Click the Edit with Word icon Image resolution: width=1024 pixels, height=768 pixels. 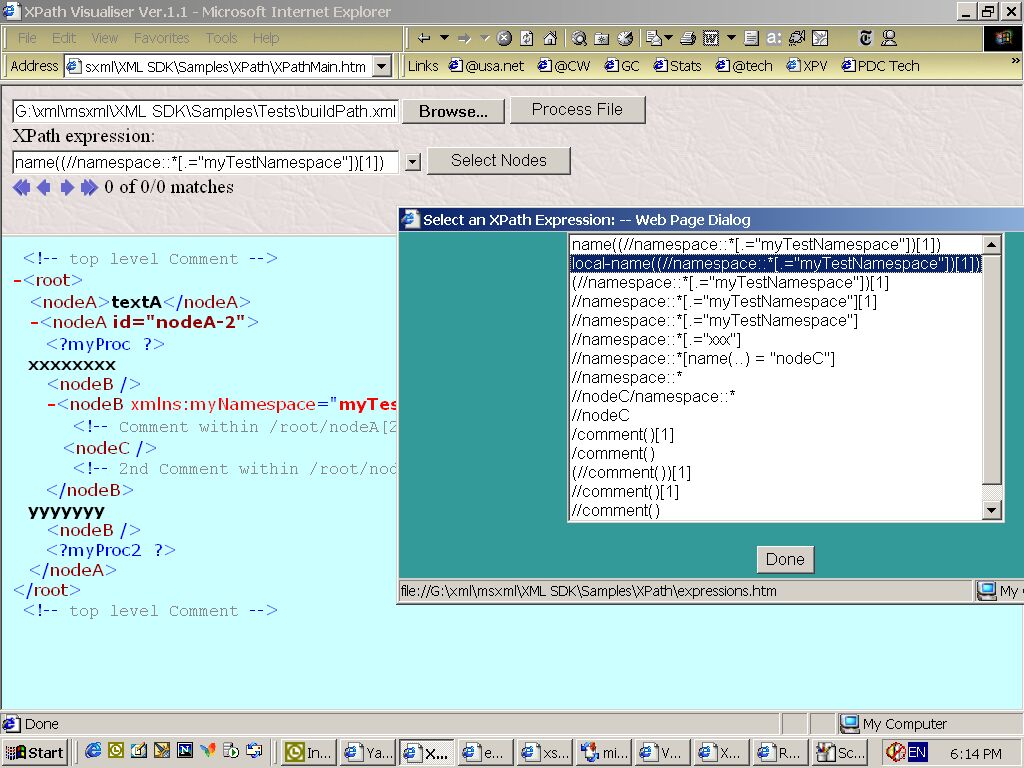pyautogui.click(x=711, y=39)
